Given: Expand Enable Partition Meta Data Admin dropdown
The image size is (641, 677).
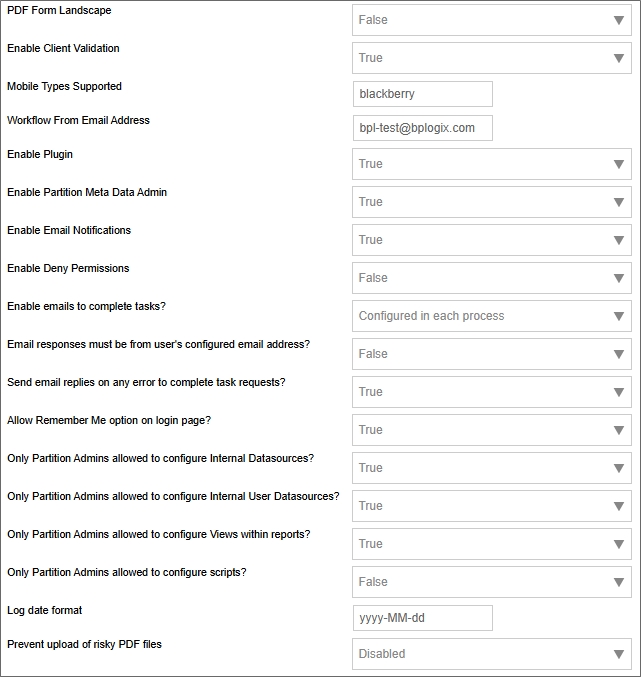Looking at the screenshot, I should point(491,202).
